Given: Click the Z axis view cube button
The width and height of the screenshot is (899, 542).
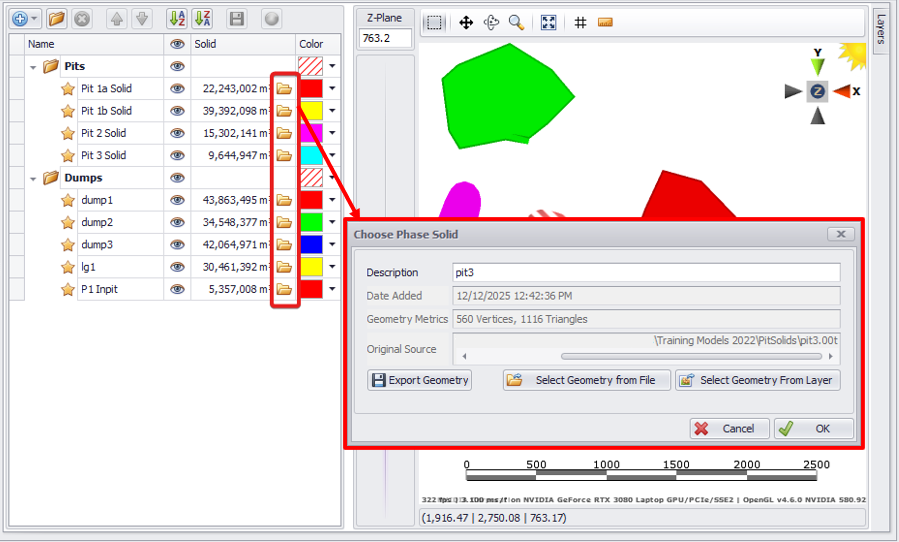Looking at the screenshot, I should click(818, 91).
